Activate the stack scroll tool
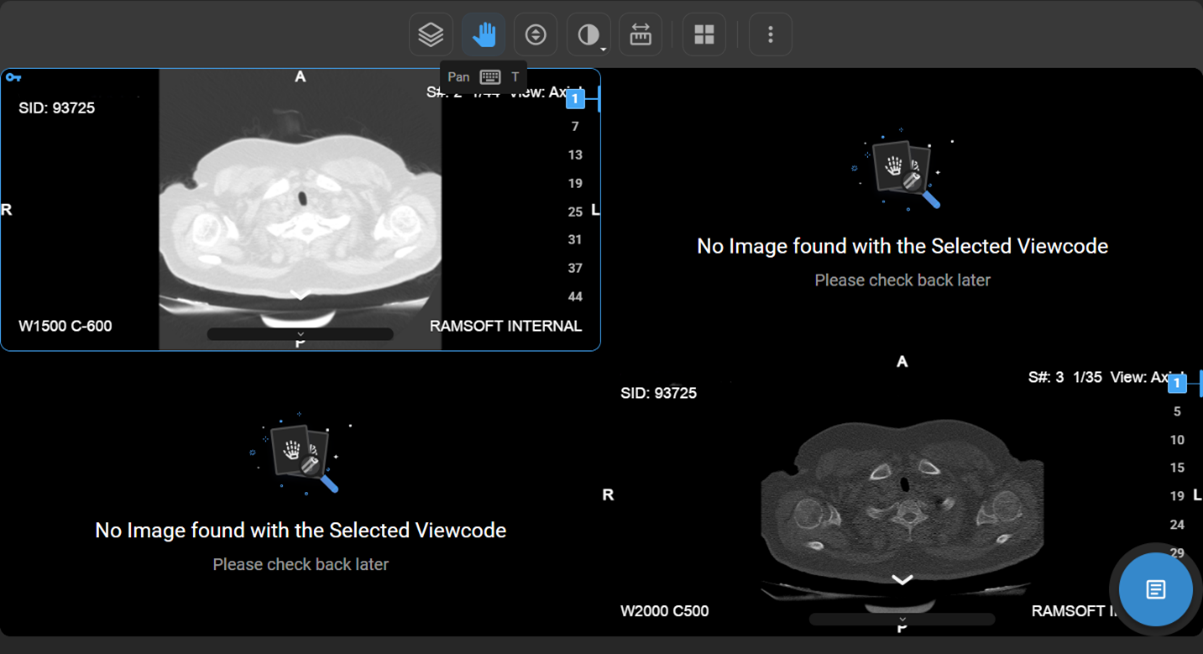 click(536, 35)
